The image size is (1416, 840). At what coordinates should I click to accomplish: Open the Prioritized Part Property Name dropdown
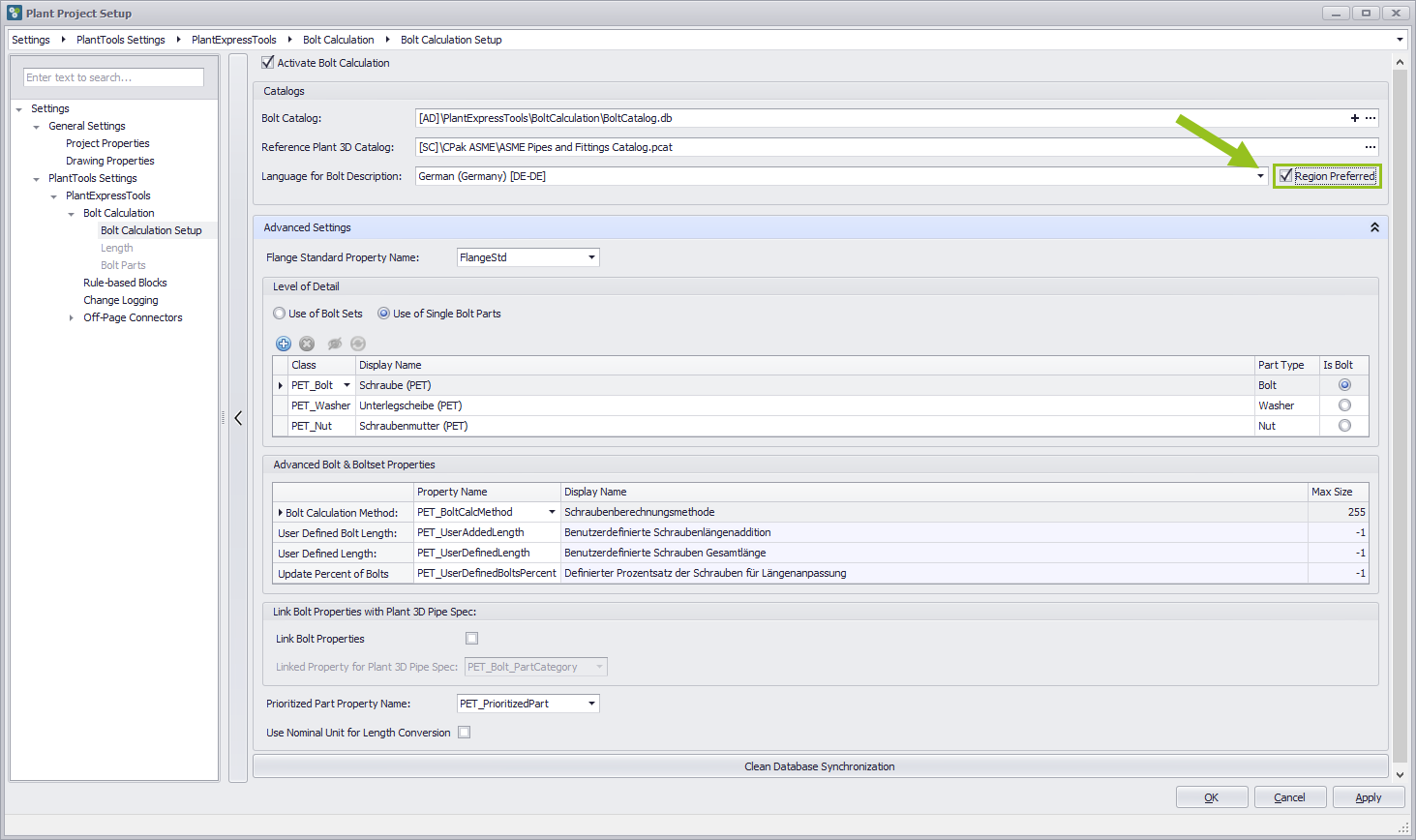point(591,704)
